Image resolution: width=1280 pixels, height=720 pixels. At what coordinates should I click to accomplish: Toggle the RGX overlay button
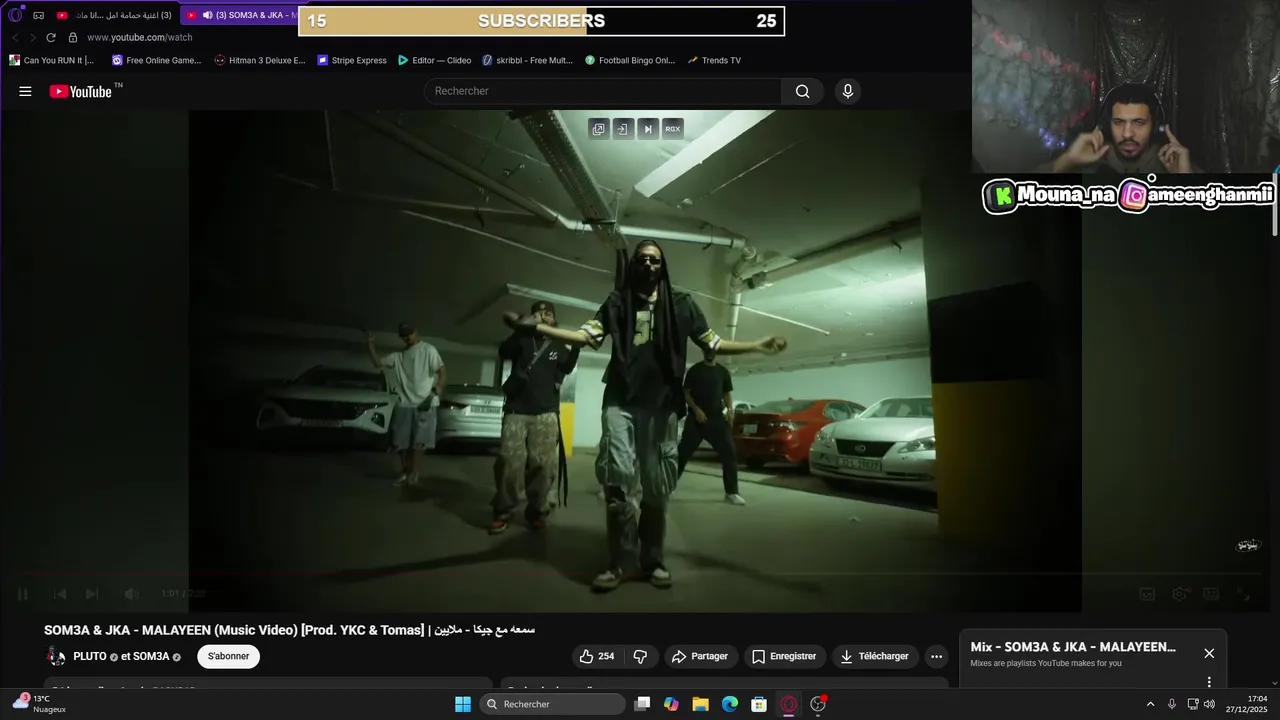click(x=673, y=129)
